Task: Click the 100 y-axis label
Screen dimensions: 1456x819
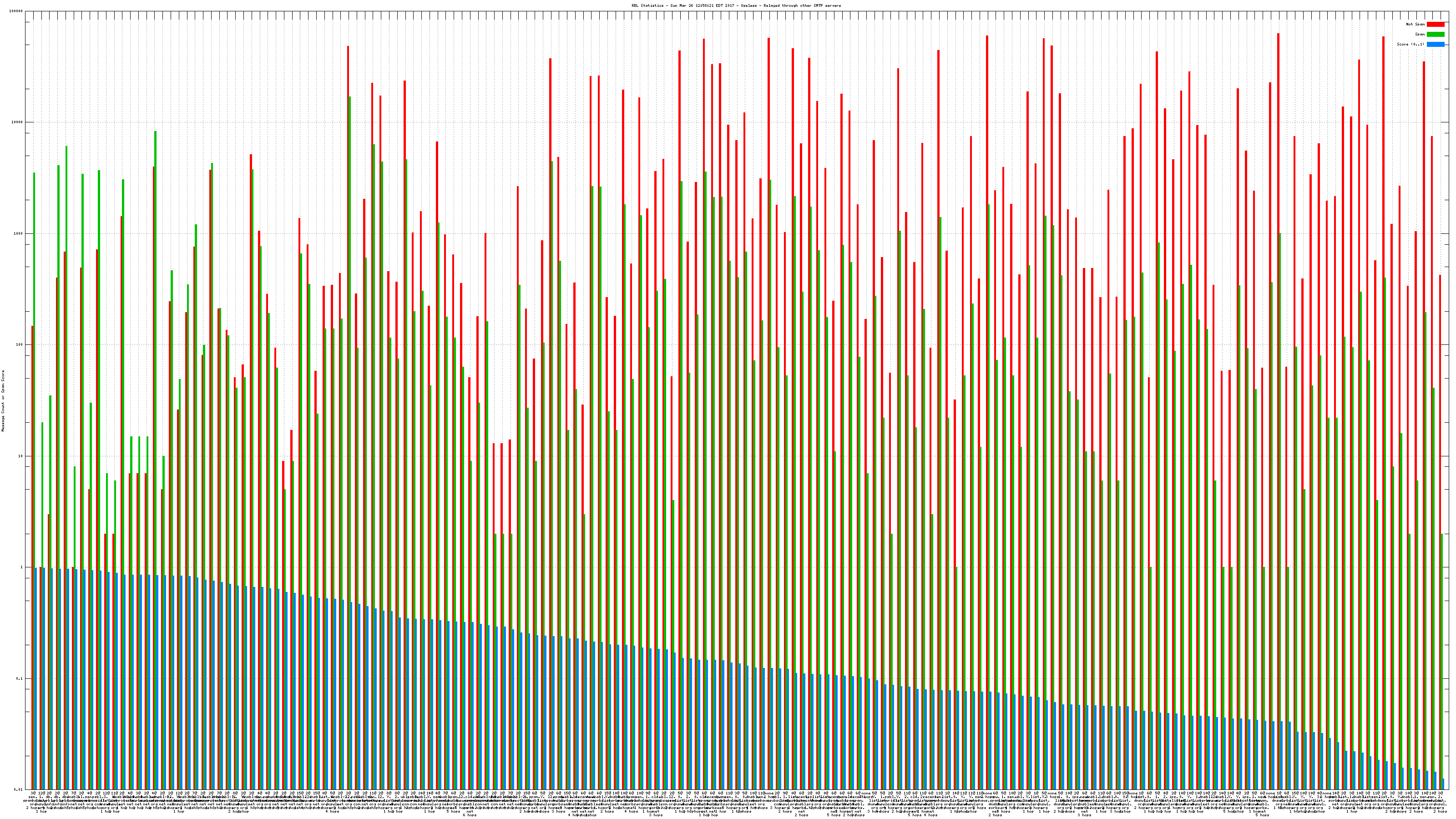Action: point(20,345)
